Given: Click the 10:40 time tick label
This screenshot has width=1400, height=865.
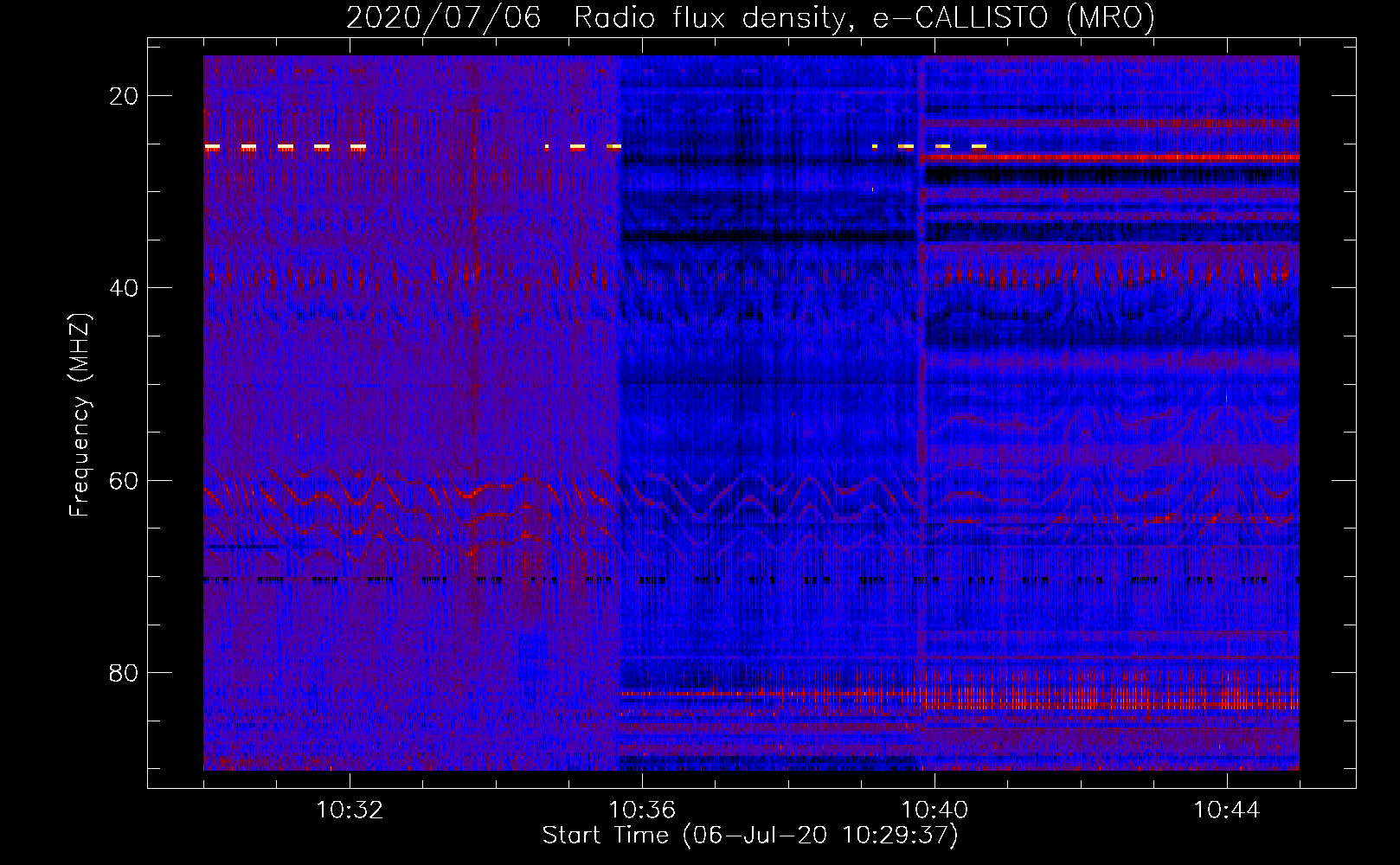Looking at the screenshot, I should pyautogui.click(x=934, y=811).
